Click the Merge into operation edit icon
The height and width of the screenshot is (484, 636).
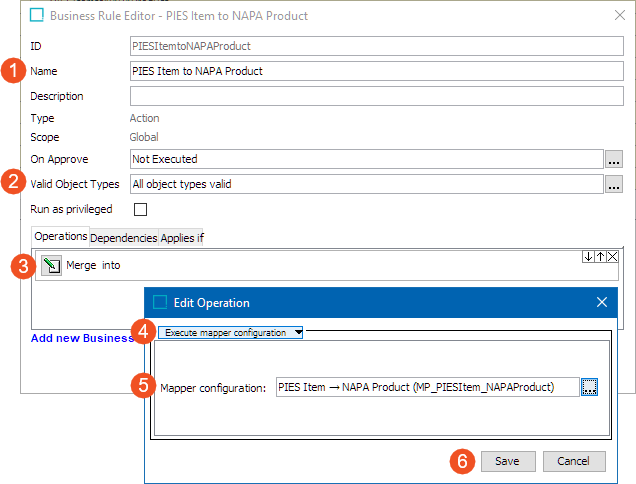[x=52, y=266]
